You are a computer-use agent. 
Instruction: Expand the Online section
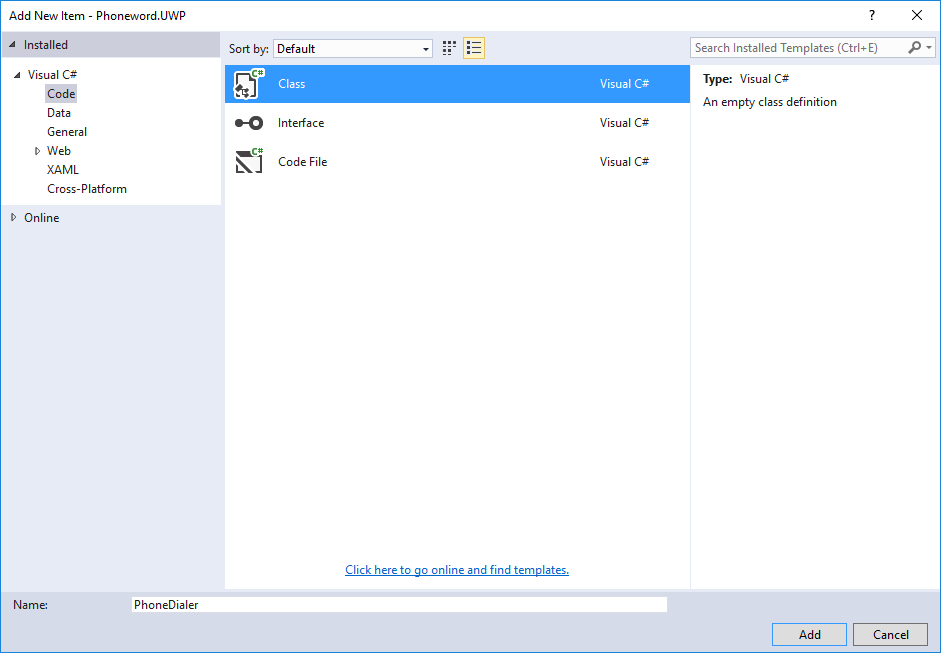[14, 217]
